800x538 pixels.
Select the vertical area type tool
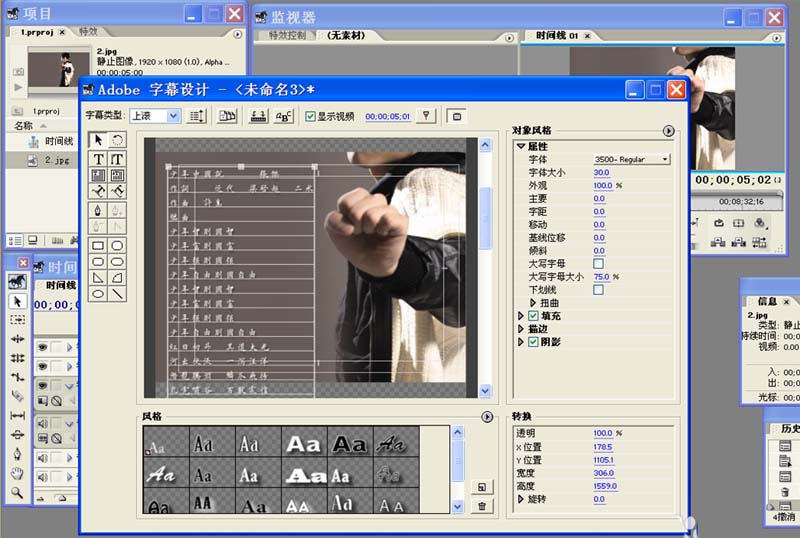(x=117, y=175)
